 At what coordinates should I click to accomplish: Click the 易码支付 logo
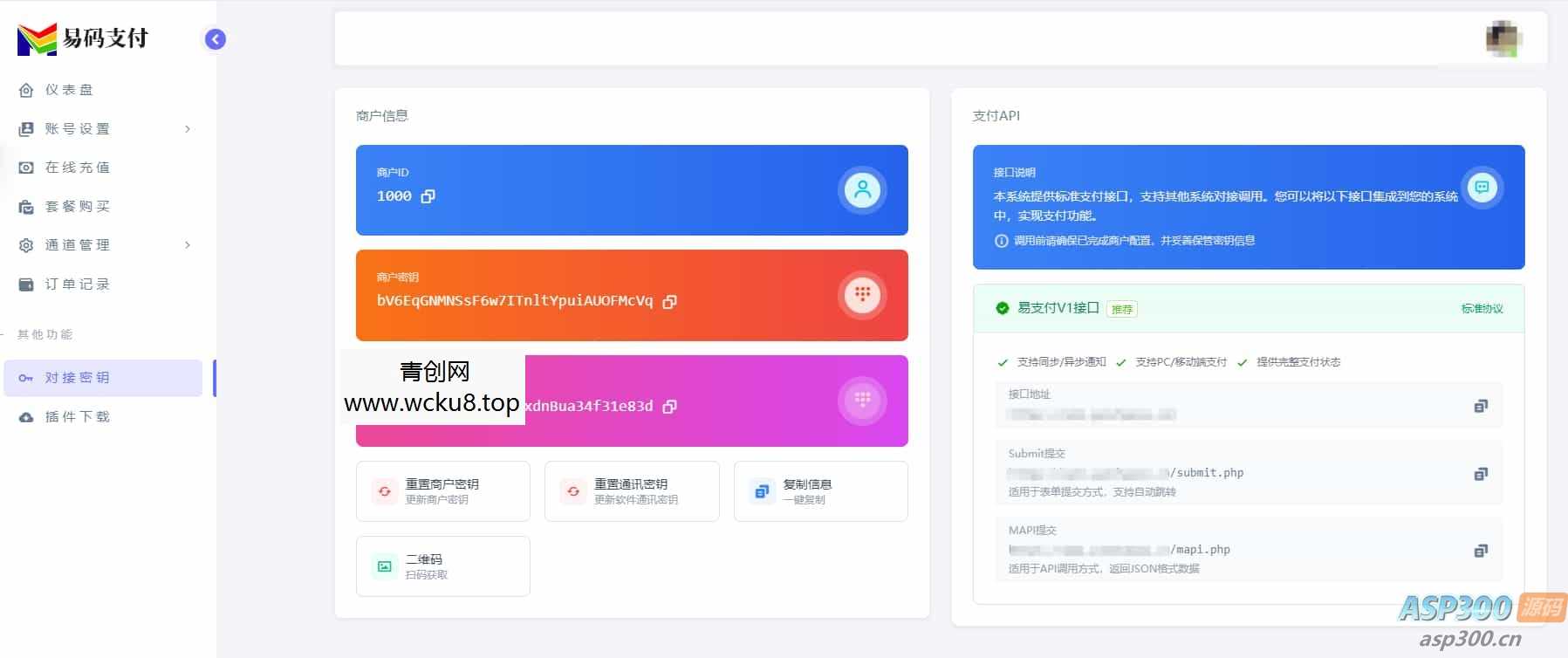click(x=83, y=38)
